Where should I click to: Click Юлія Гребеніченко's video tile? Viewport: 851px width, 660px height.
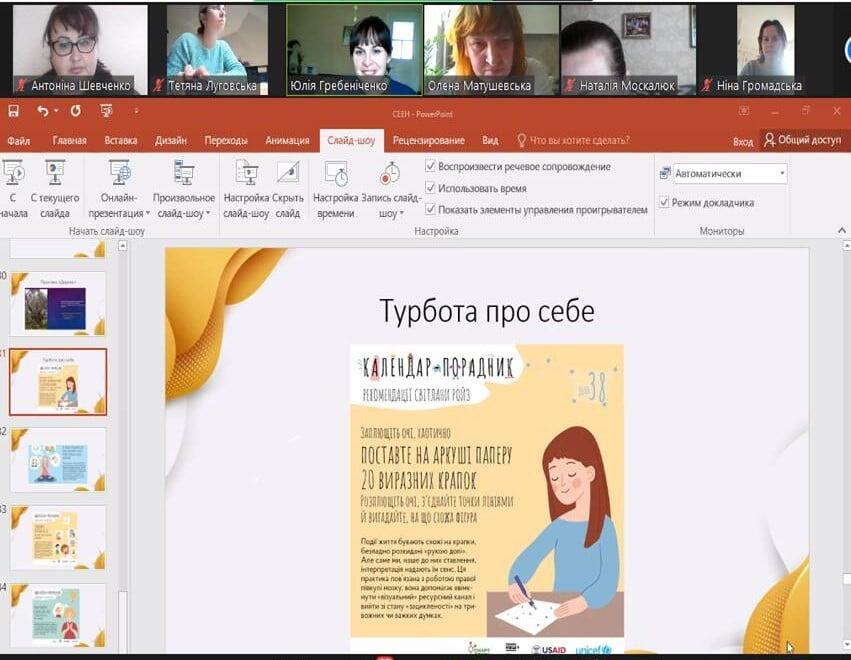354,50
